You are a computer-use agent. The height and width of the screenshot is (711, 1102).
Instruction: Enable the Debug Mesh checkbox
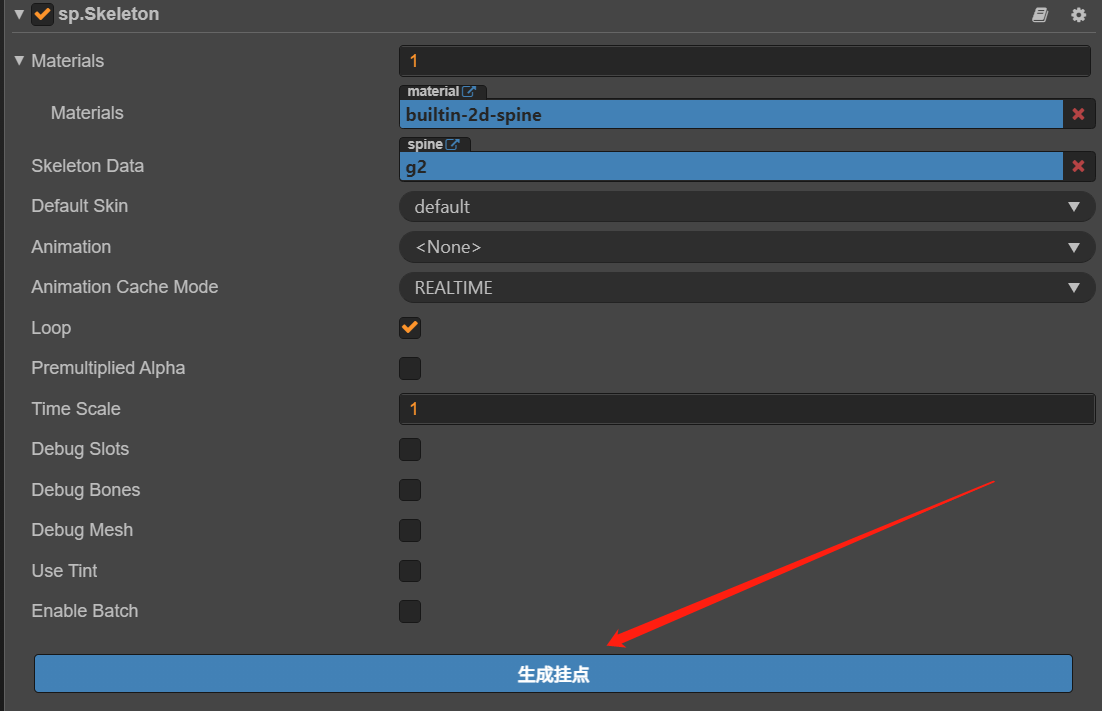coord(410,530)
